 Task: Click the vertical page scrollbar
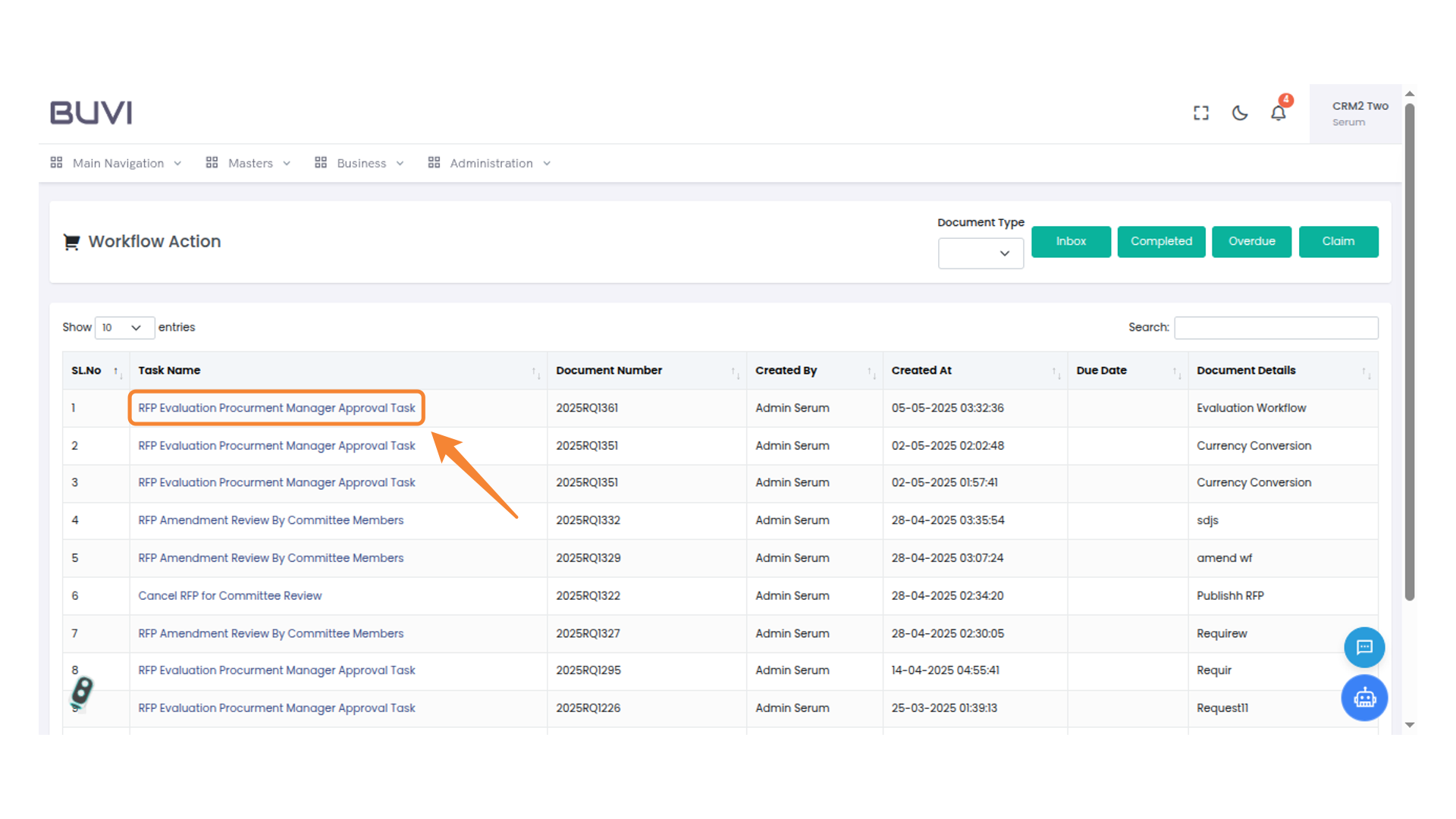(1409, 349)
